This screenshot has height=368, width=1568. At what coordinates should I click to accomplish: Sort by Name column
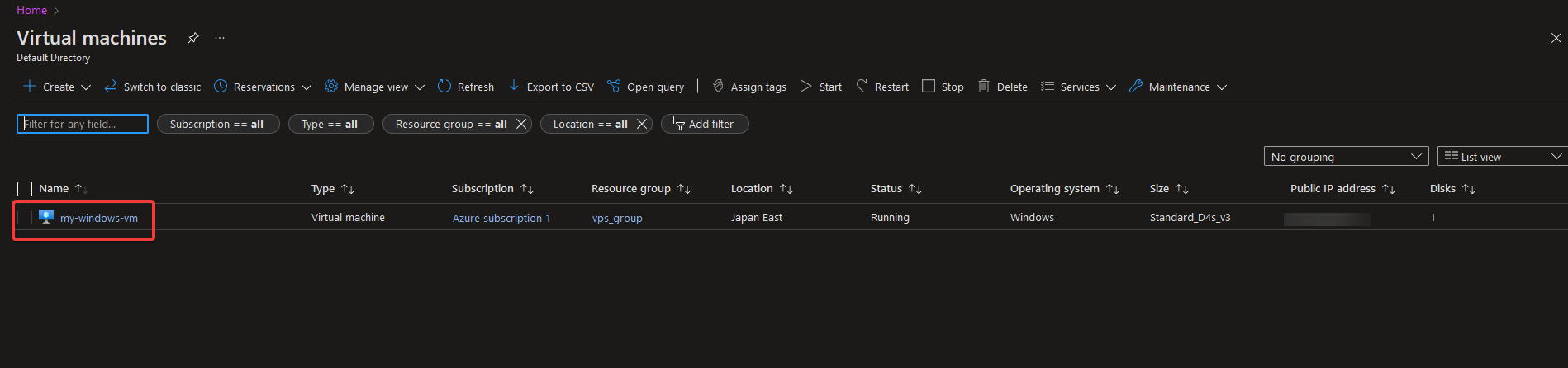coord(64,189)
